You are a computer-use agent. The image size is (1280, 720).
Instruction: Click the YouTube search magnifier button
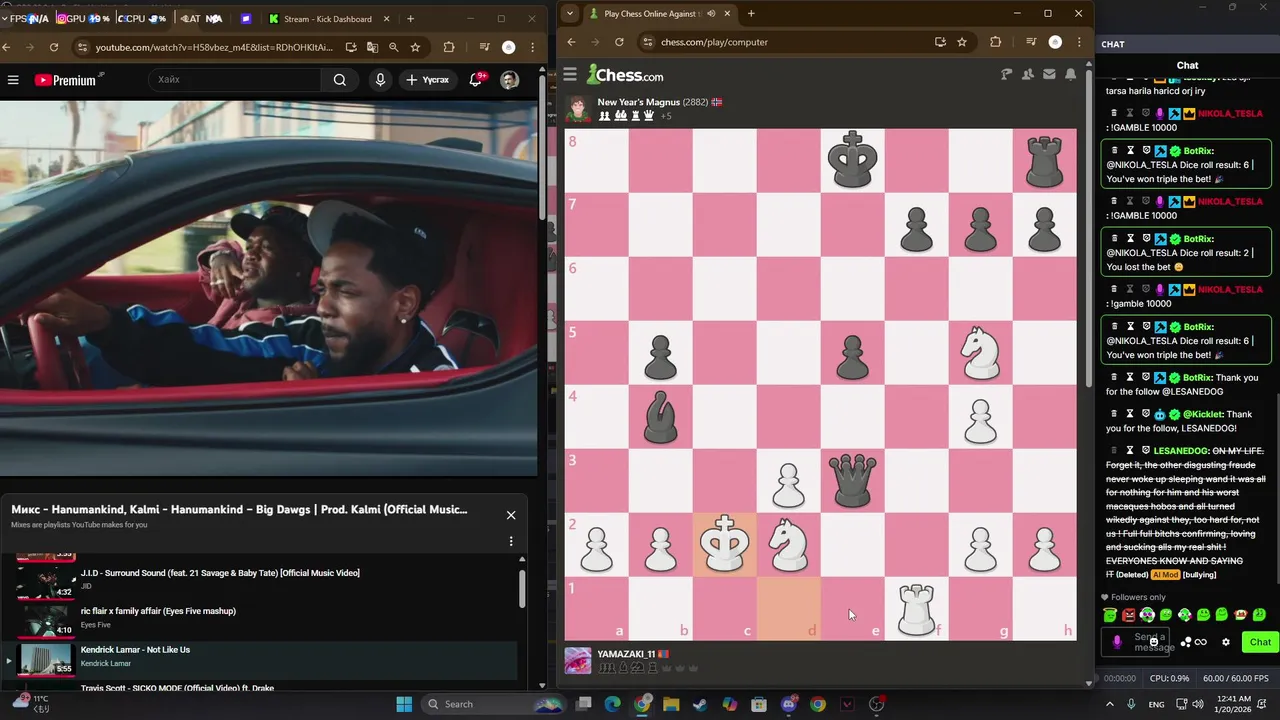[x=340, y=80]
